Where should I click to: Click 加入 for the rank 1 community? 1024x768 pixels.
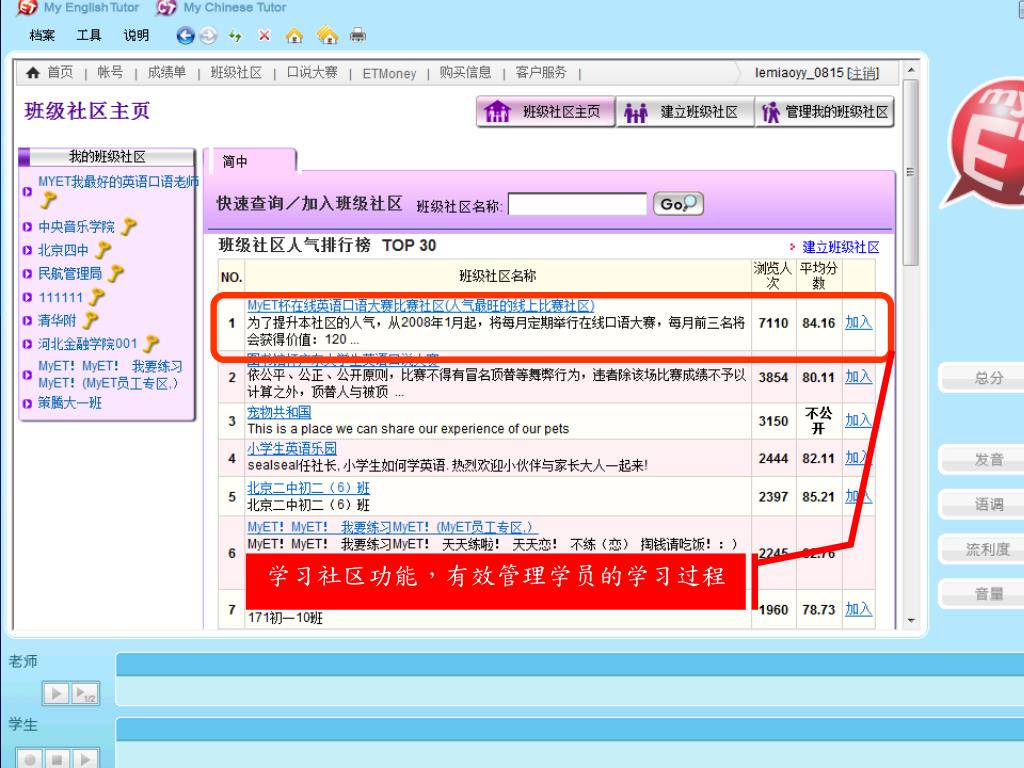click(858, 322)
